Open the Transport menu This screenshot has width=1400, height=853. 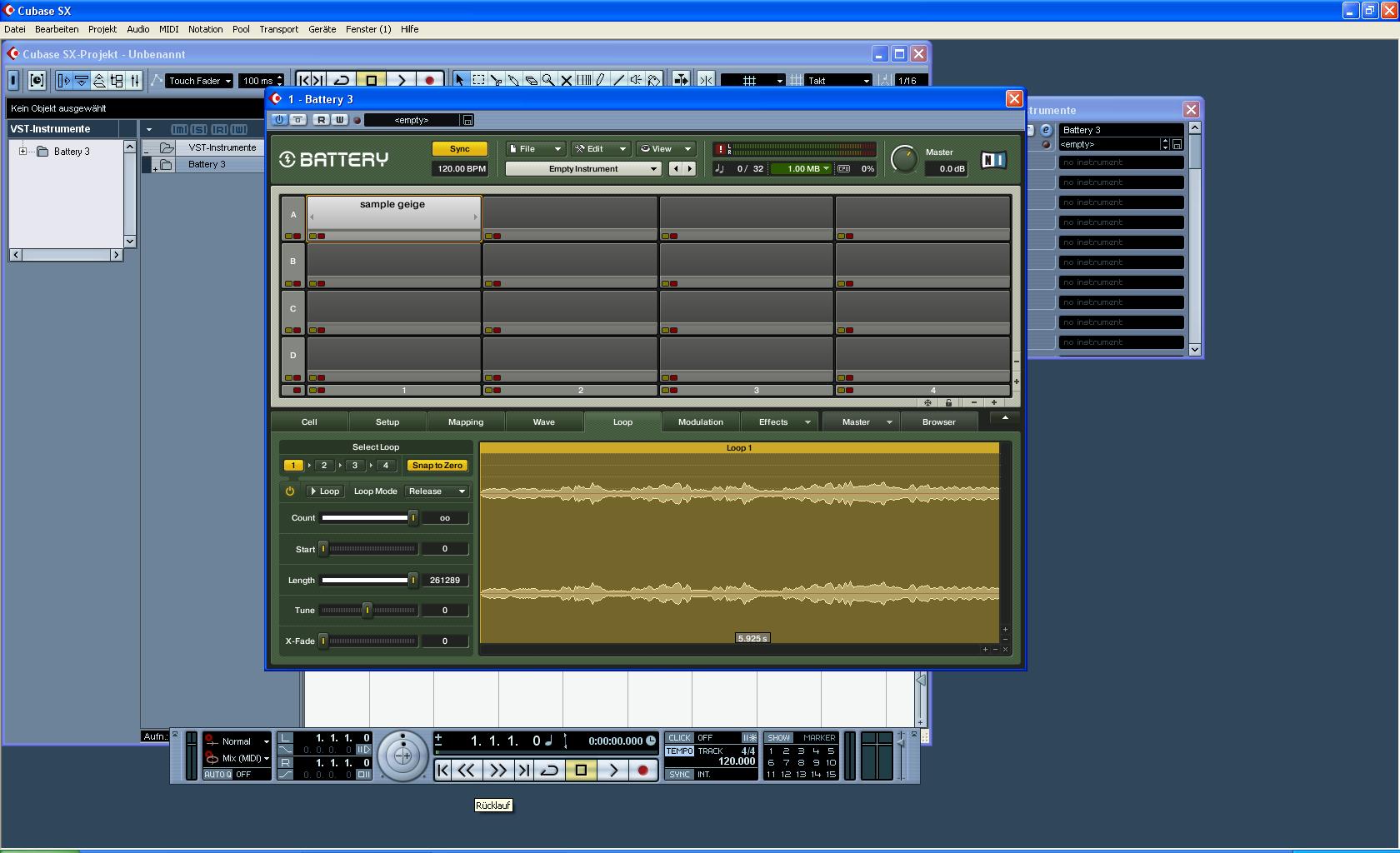coord(278,29)
